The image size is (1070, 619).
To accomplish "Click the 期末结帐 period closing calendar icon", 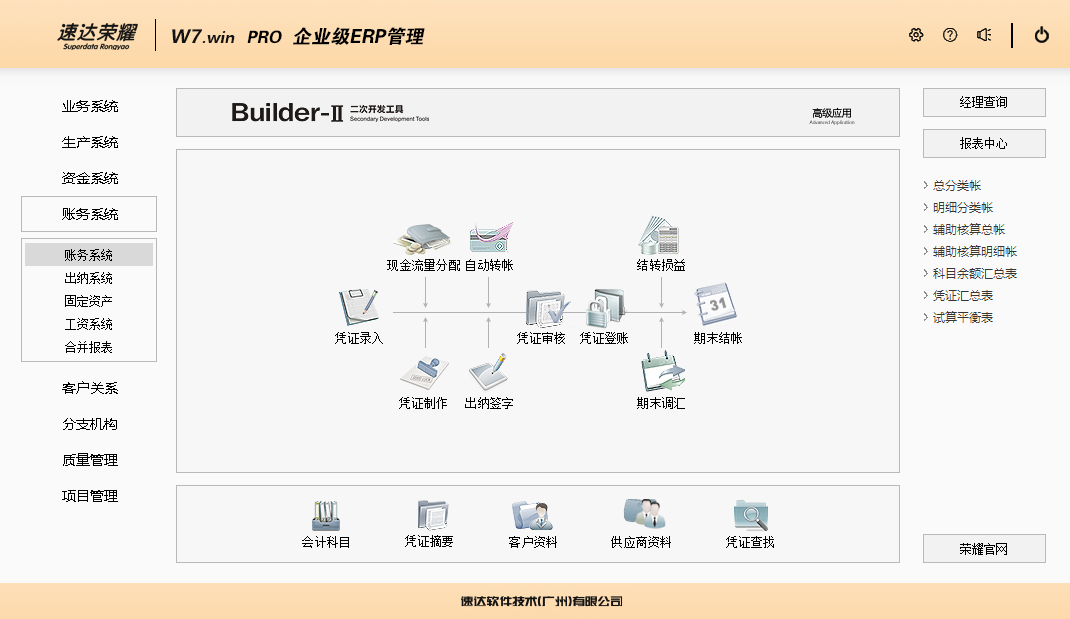I will pyautogui.click(x=717, y=304).
